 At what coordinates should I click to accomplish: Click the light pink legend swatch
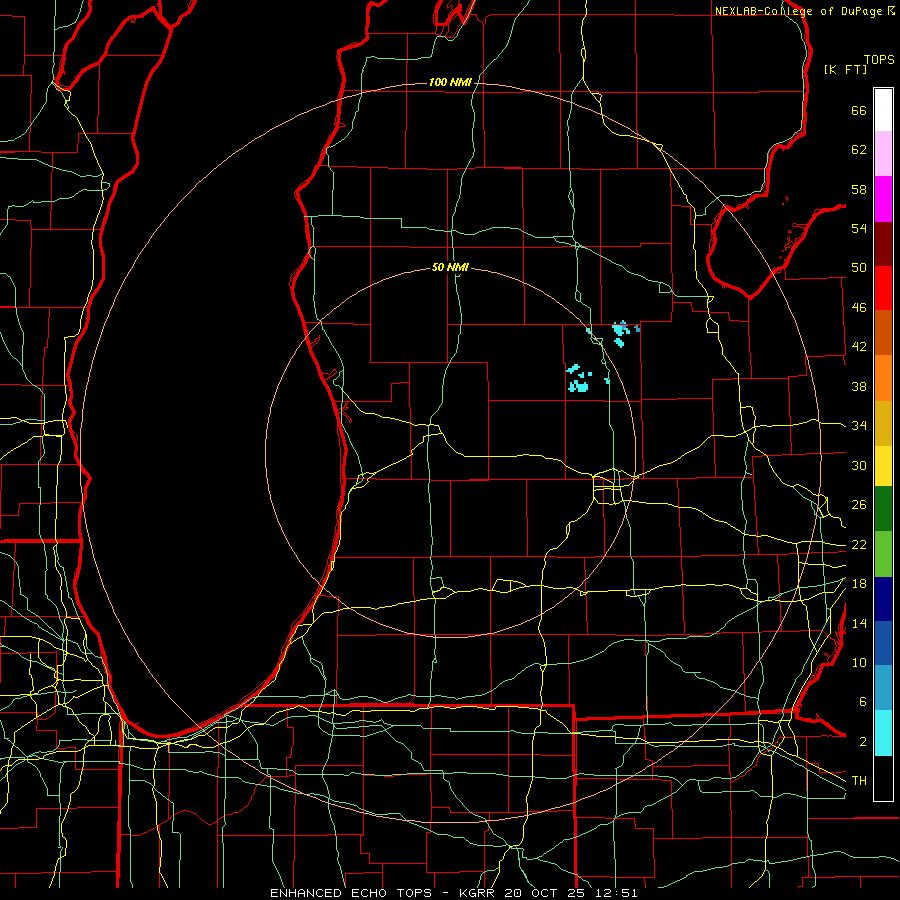click(883, 154)
